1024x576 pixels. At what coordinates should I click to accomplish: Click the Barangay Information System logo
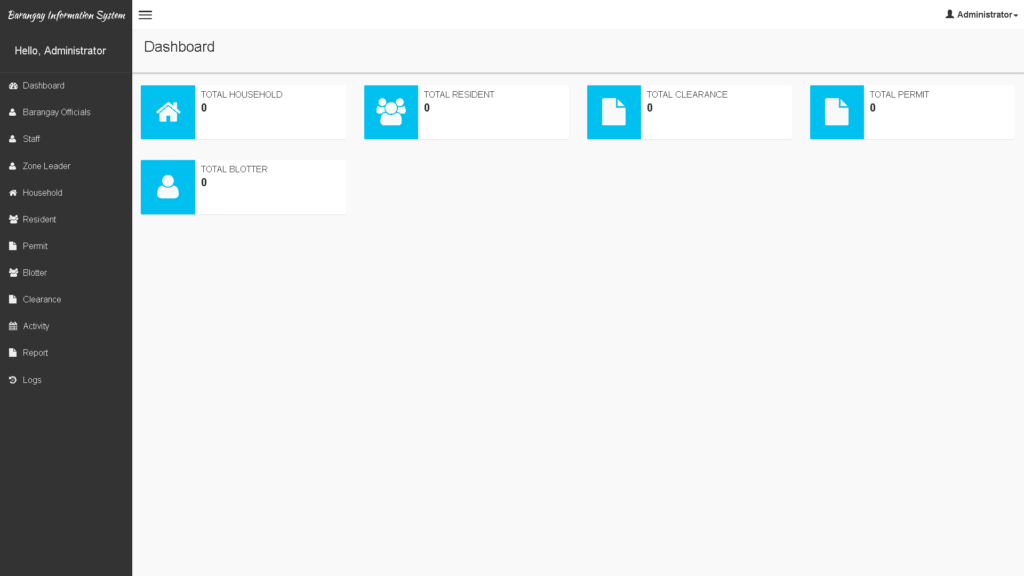[x=65, y=14]
